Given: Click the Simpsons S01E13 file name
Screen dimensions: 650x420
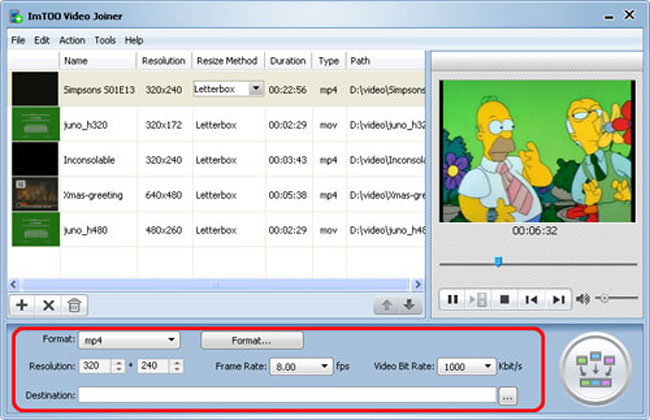Looking at the screenshot, I should (99, 90).
